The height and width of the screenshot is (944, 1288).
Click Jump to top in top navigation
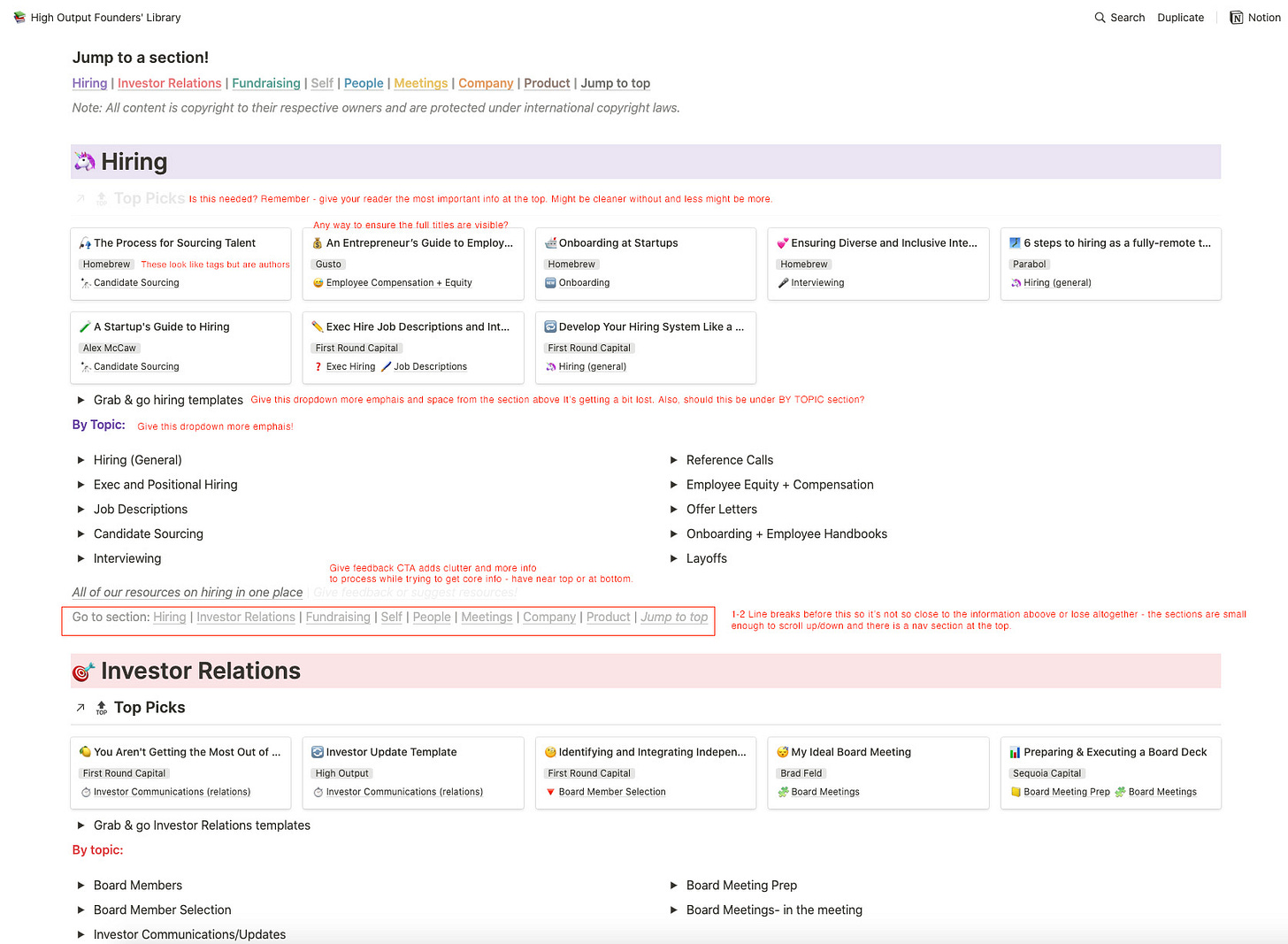pos(616,83)
